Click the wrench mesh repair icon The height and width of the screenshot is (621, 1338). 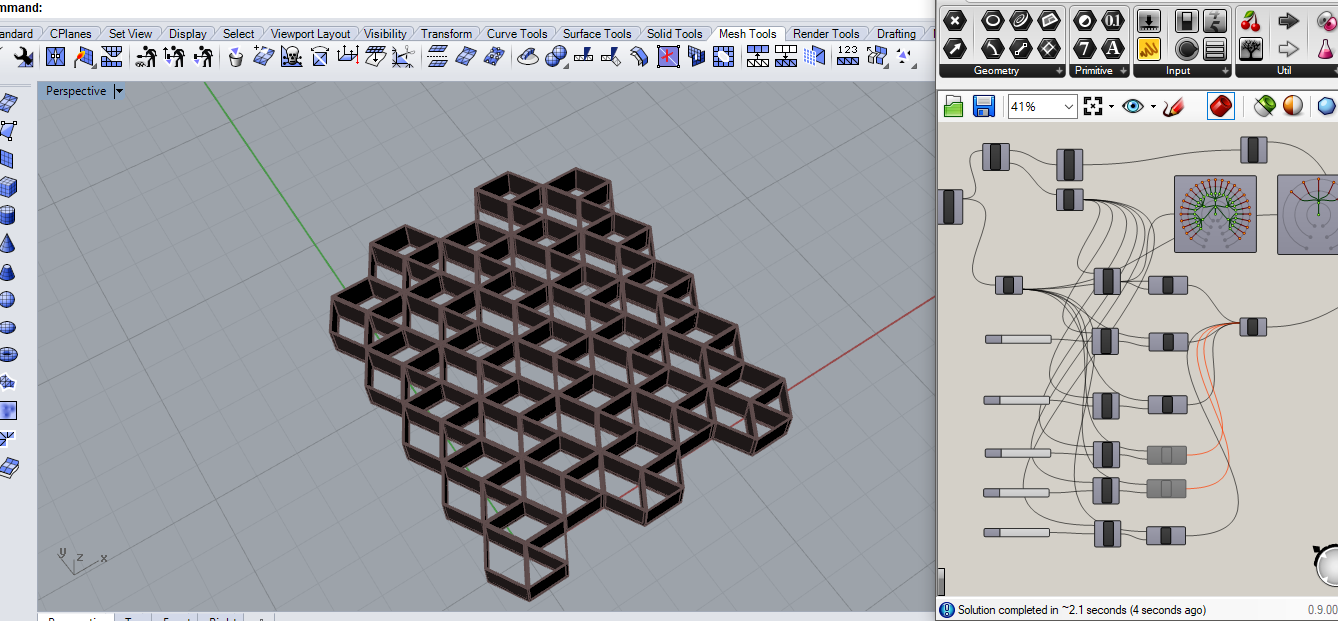point(23,56)
